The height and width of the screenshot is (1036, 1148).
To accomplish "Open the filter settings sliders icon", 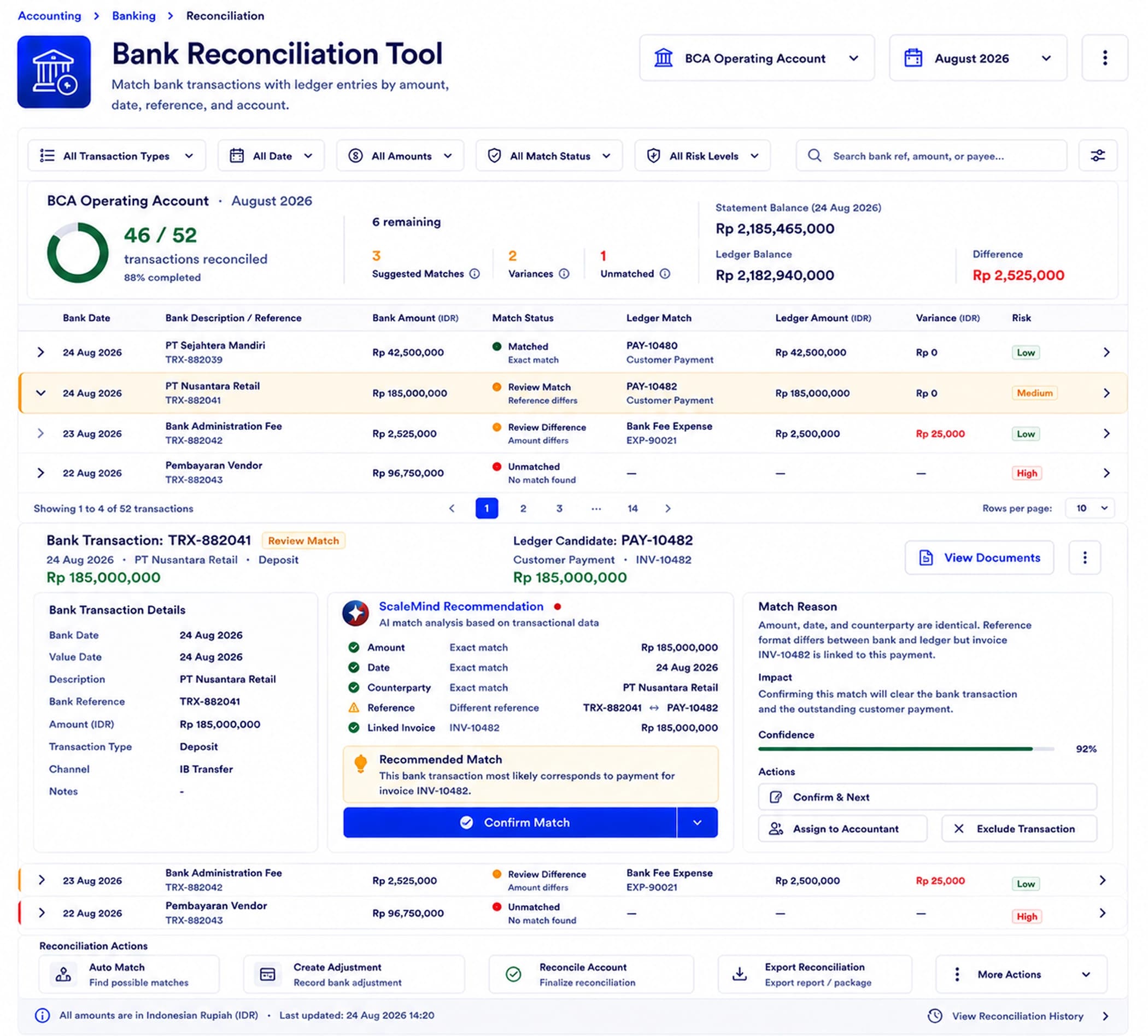I will point(1097,155).
